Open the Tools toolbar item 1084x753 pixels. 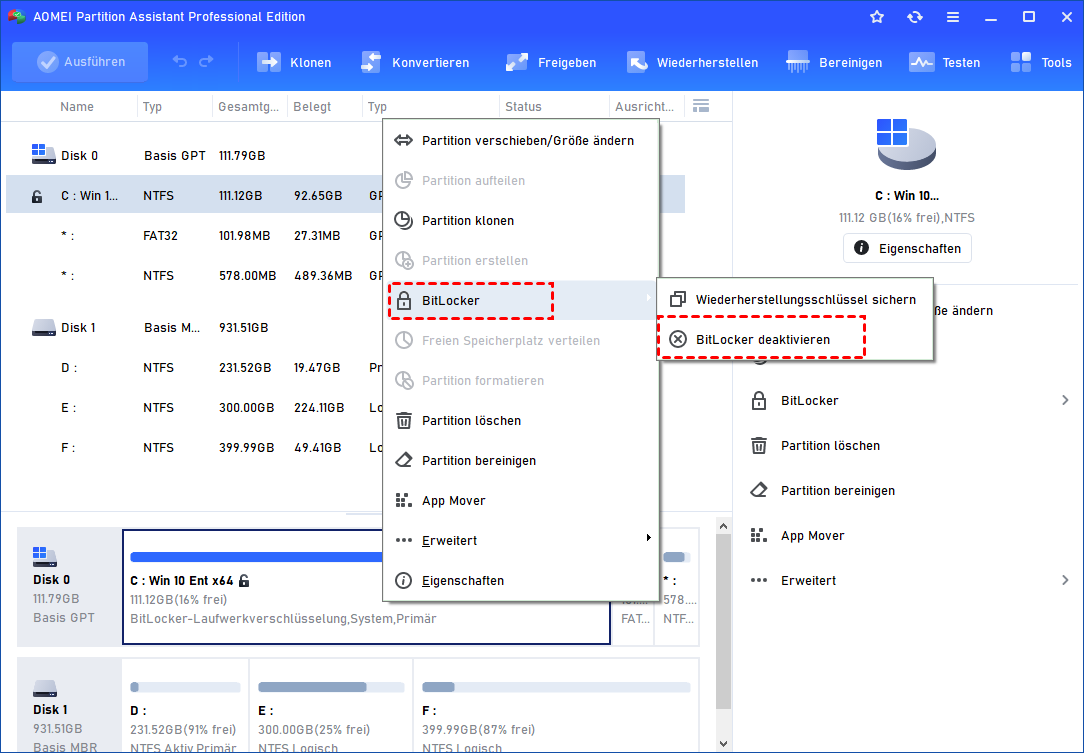[1040, 62]
